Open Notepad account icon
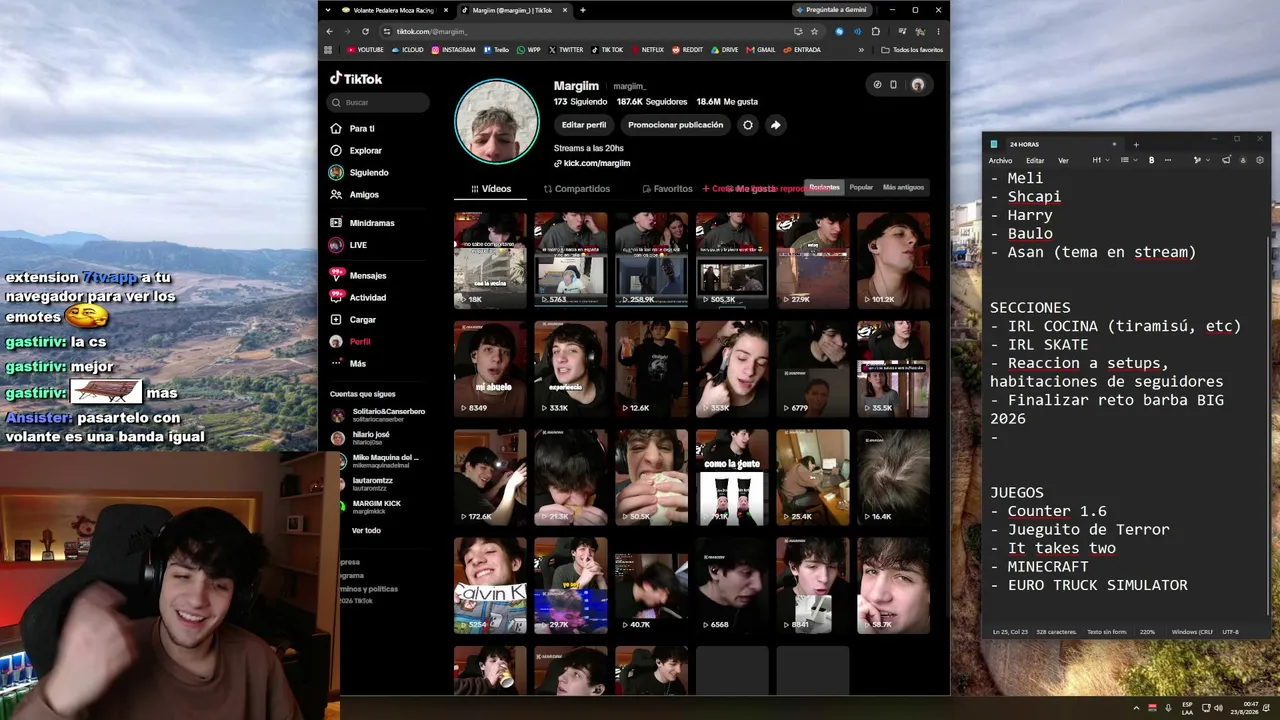 tap(1243, 160)
